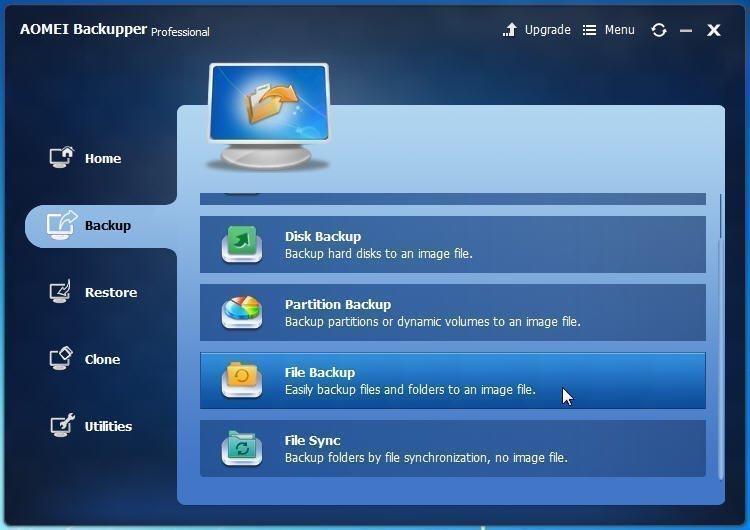The image size is (750, 530).
Task: Choose Disk Backup option title
Action: point(323,236)
